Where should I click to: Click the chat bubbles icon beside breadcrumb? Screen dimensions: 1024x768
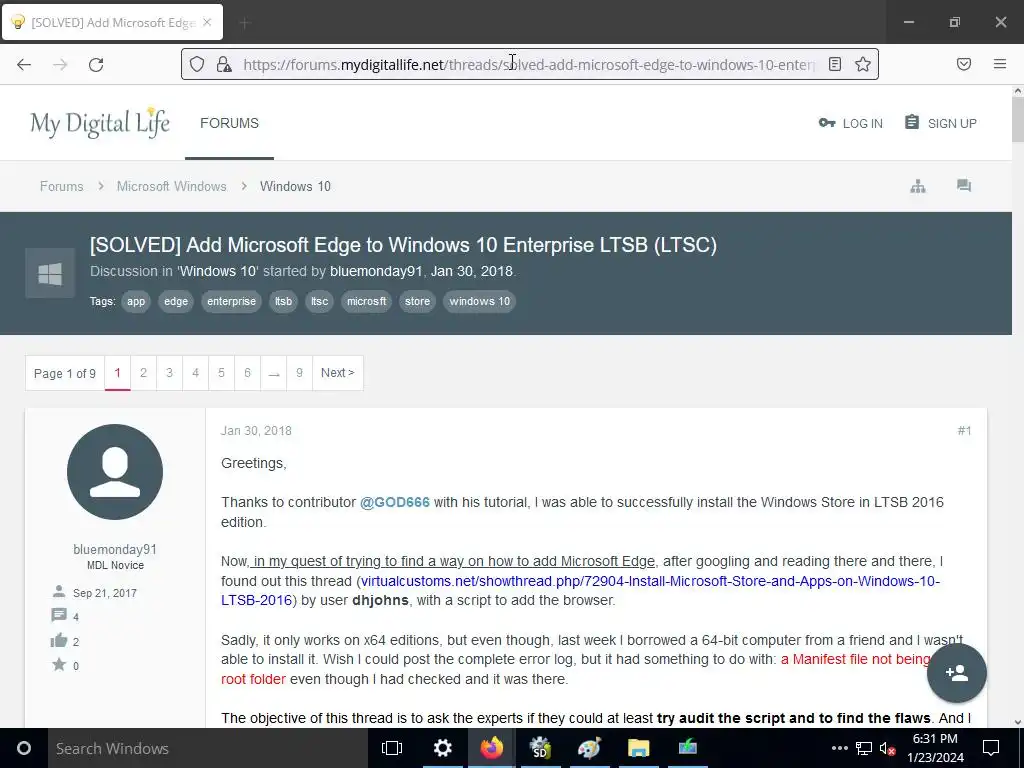[x=964, y=186]
